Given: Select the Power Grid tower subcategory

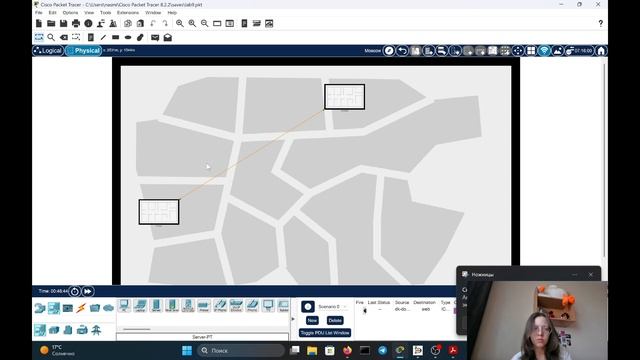Looking at the screenshot, I should tap(96, 330).
